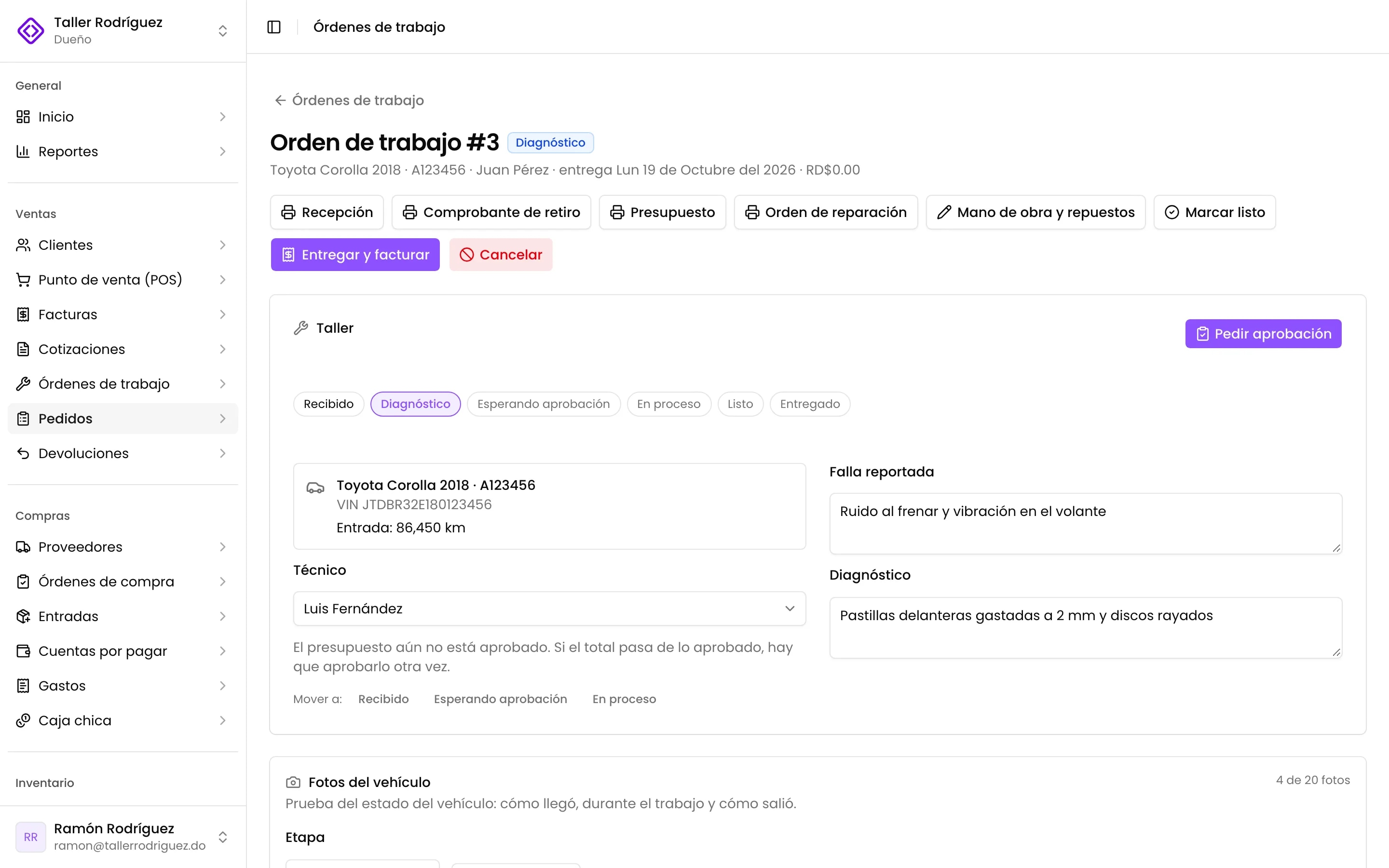Click the Órdenes de trabajo wrench icon
Screen dimensions: 1389x868
(23, 384)
